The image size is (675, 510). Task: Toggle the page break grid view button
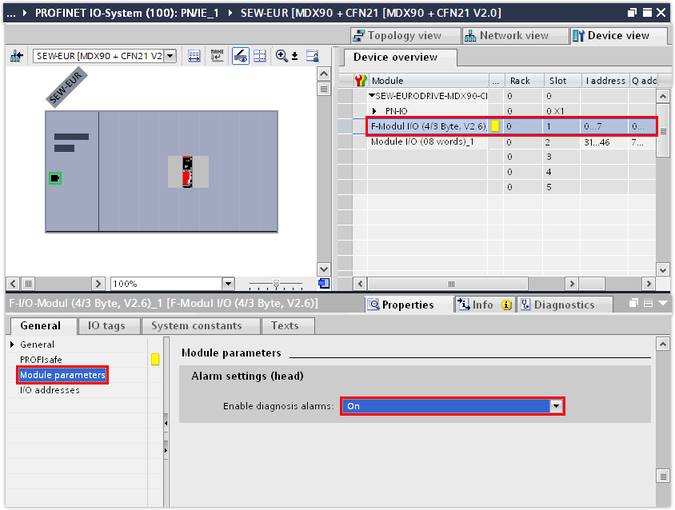click(x=260, y=57)
